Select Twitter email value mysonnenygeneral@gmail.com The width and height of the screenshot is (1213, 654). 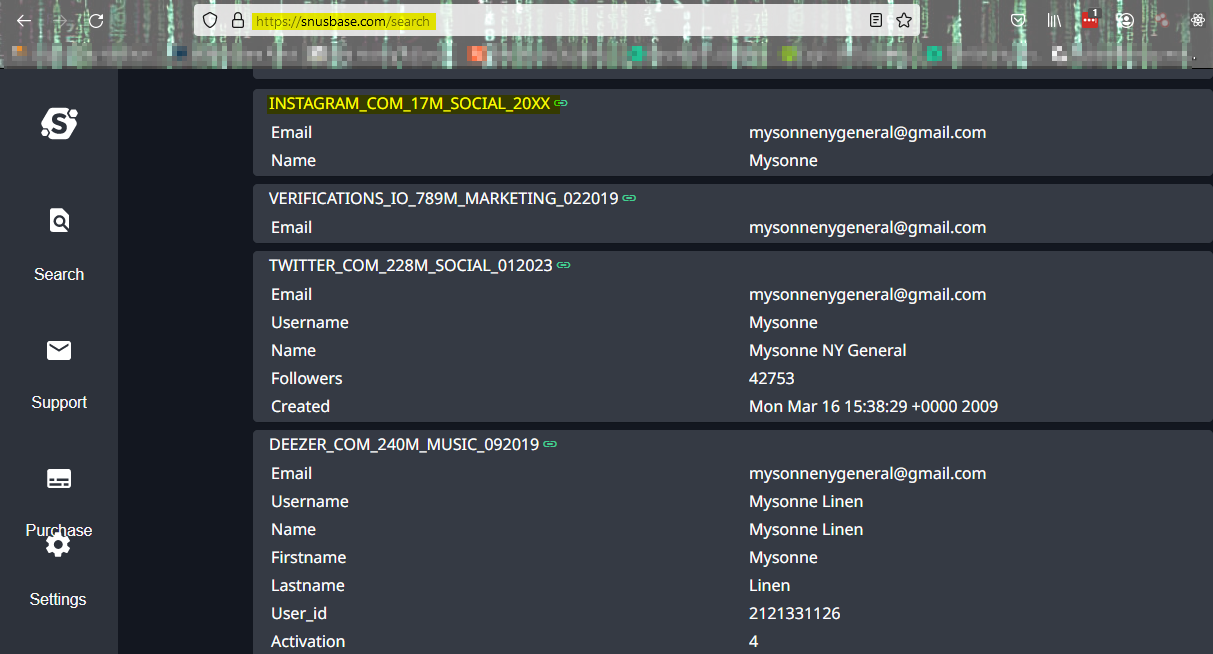point(868,294)
